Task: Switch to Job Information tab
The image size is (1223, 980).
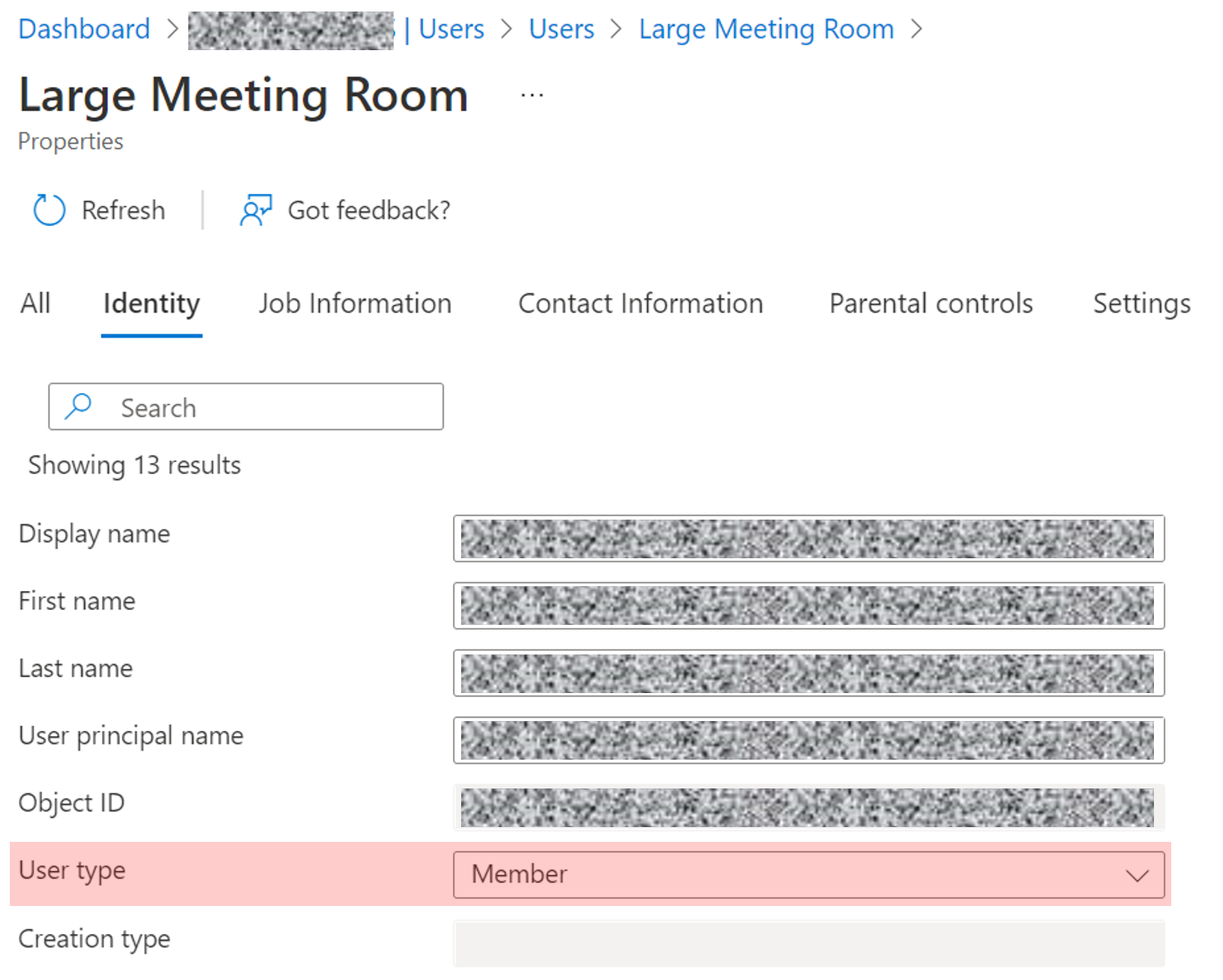Action: click(355, 303)
